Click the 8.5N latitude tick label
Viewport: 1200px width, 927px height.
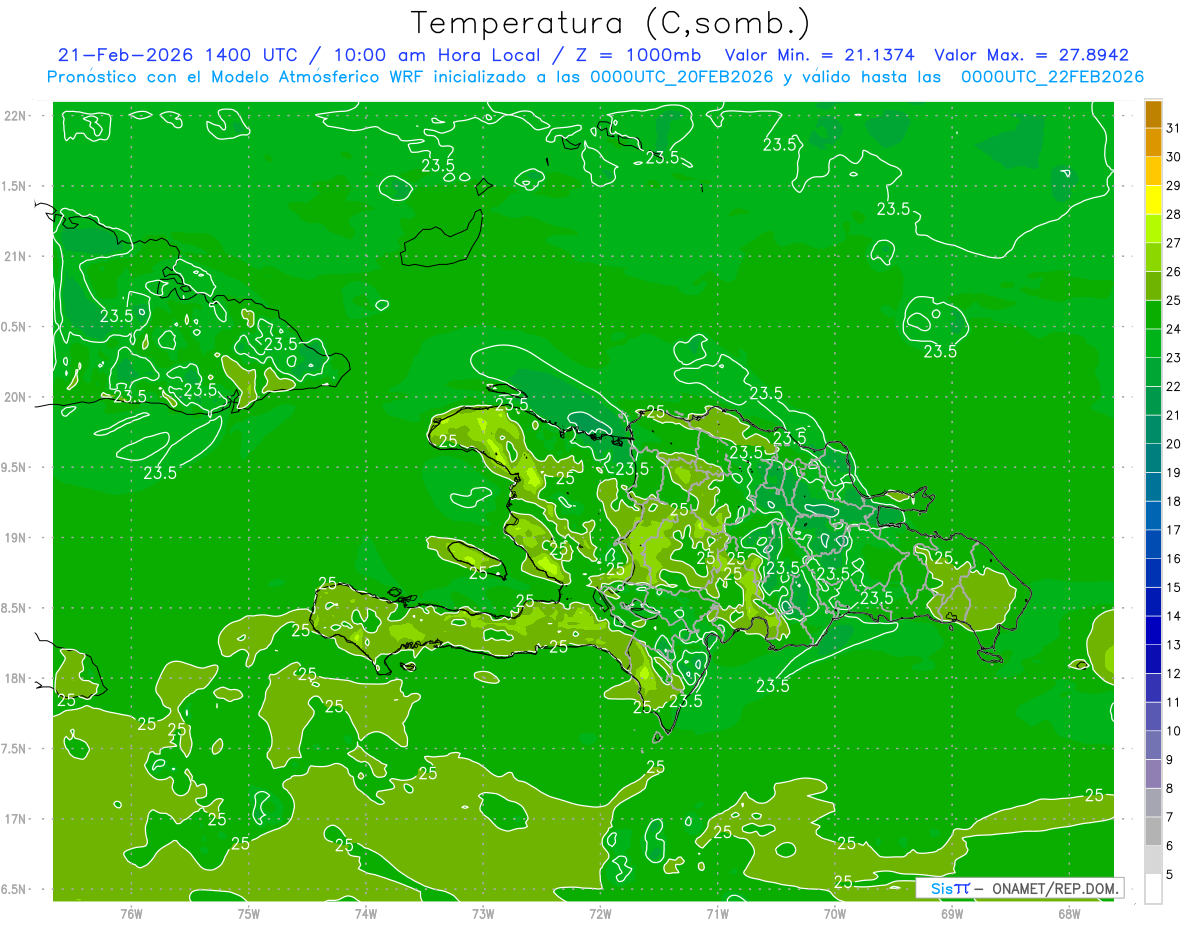pos(12,608)
